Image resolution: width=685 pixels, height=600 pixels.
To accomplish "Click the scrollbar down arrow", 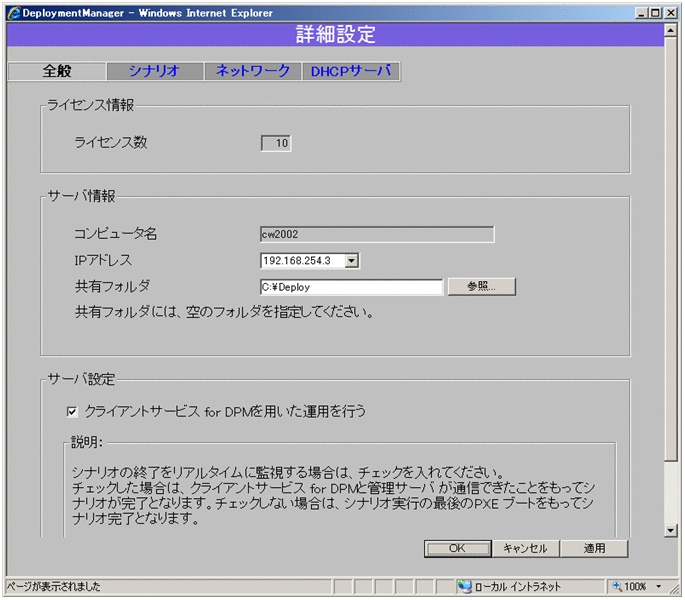I will (x=670, y=531).
